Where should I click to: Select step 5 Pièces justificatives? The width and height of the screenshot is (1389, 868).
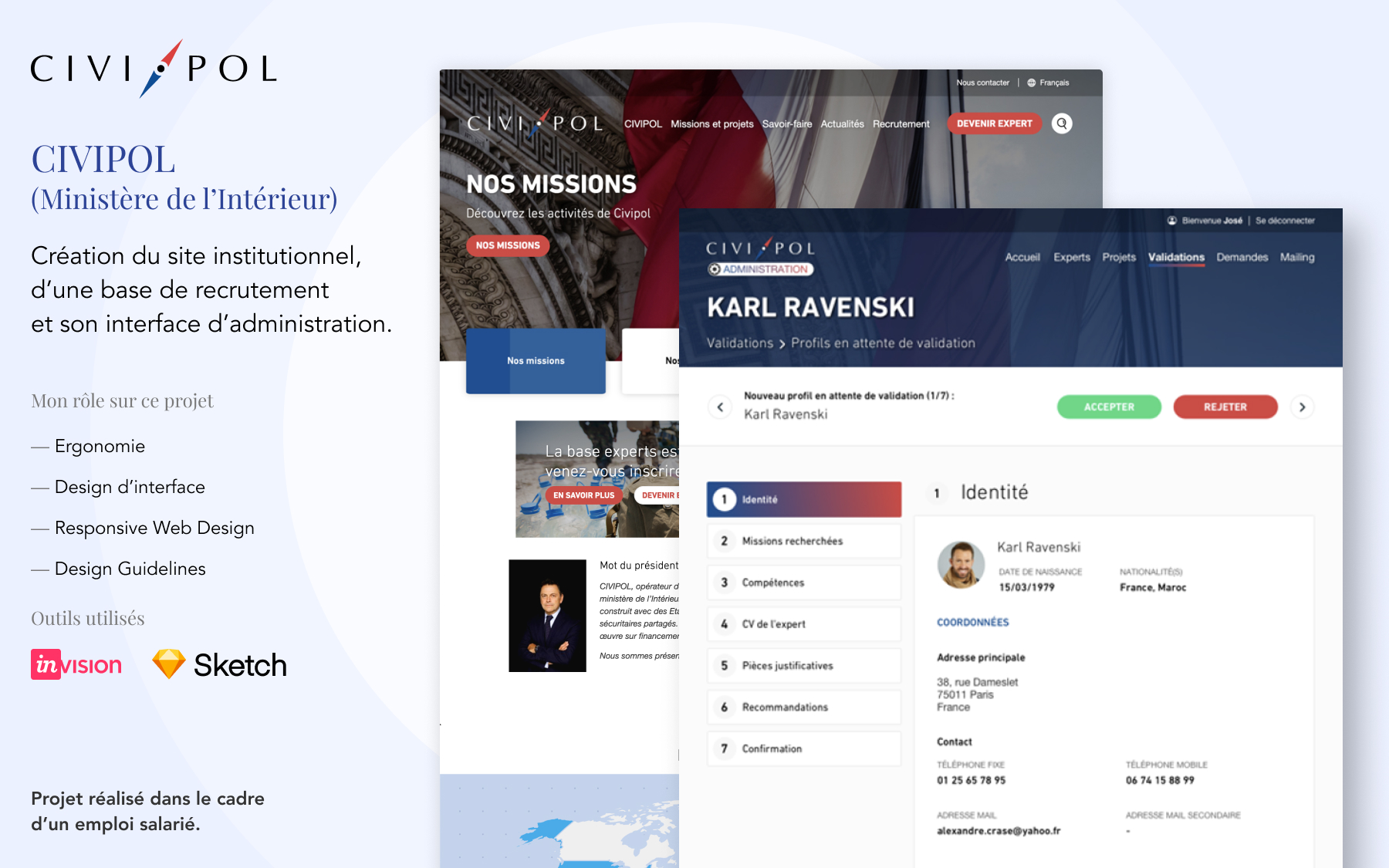pyautogui.click(x=803, y=665)
